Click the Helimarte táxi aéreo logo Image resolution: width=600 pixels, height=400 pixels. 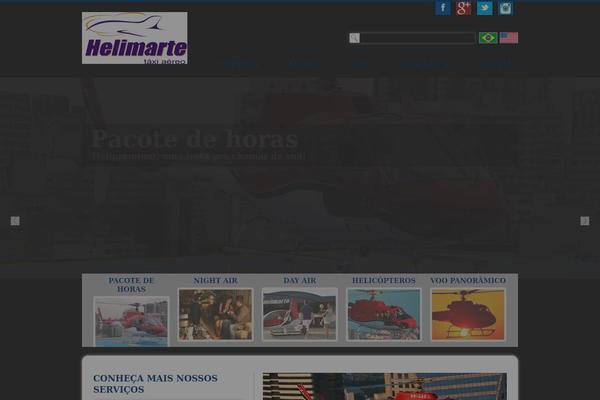[x=135, y=38]
